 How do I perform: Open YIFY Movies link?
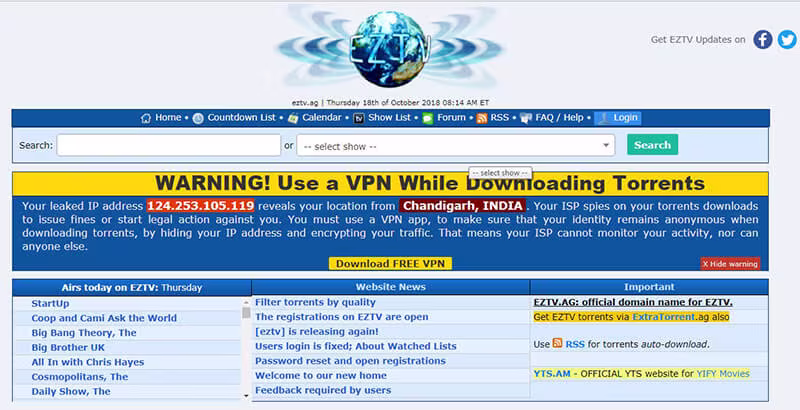point(723,374)
